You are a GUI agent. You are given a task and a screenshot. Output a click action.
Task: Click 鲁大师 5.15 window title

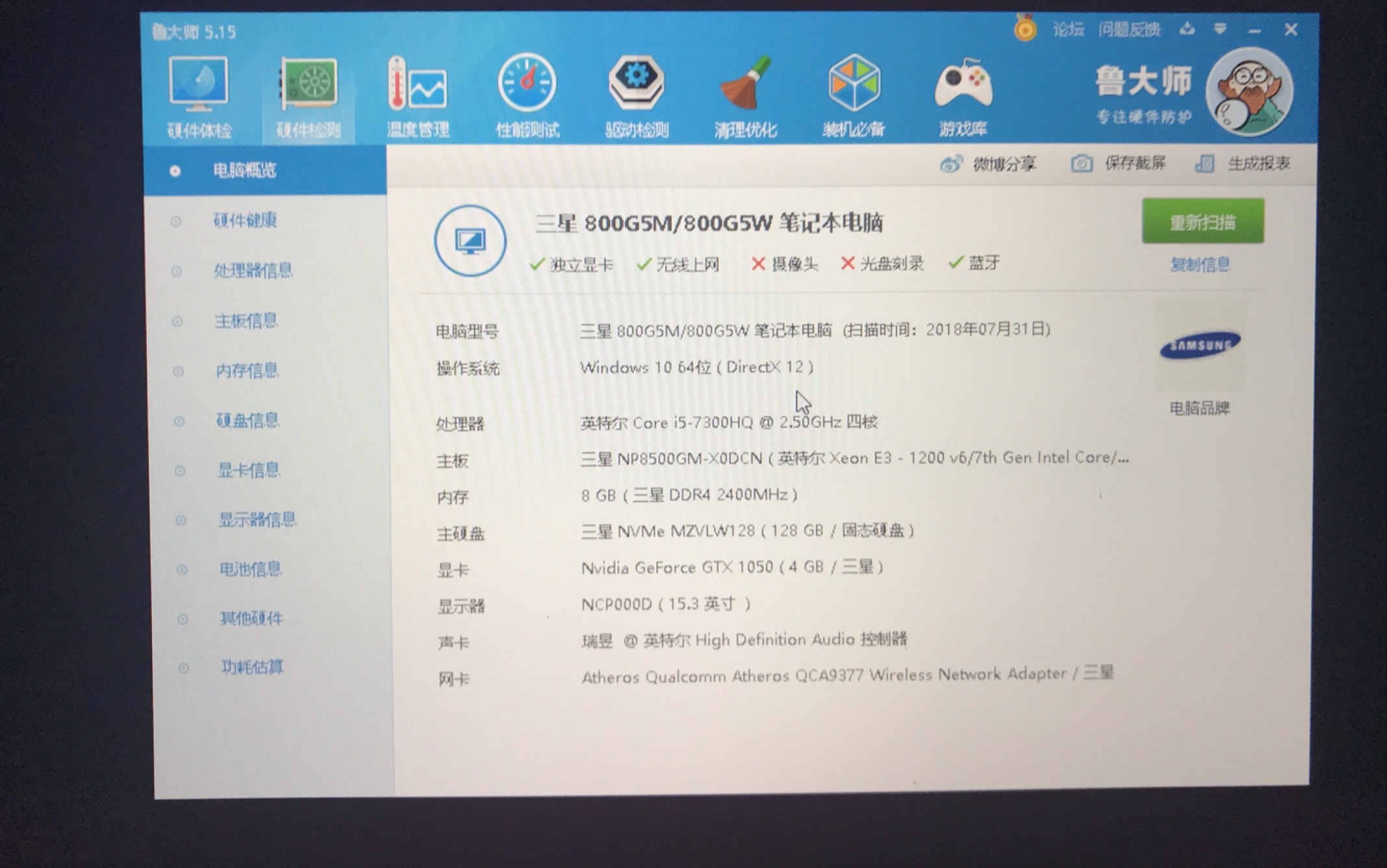coord(194,32)
